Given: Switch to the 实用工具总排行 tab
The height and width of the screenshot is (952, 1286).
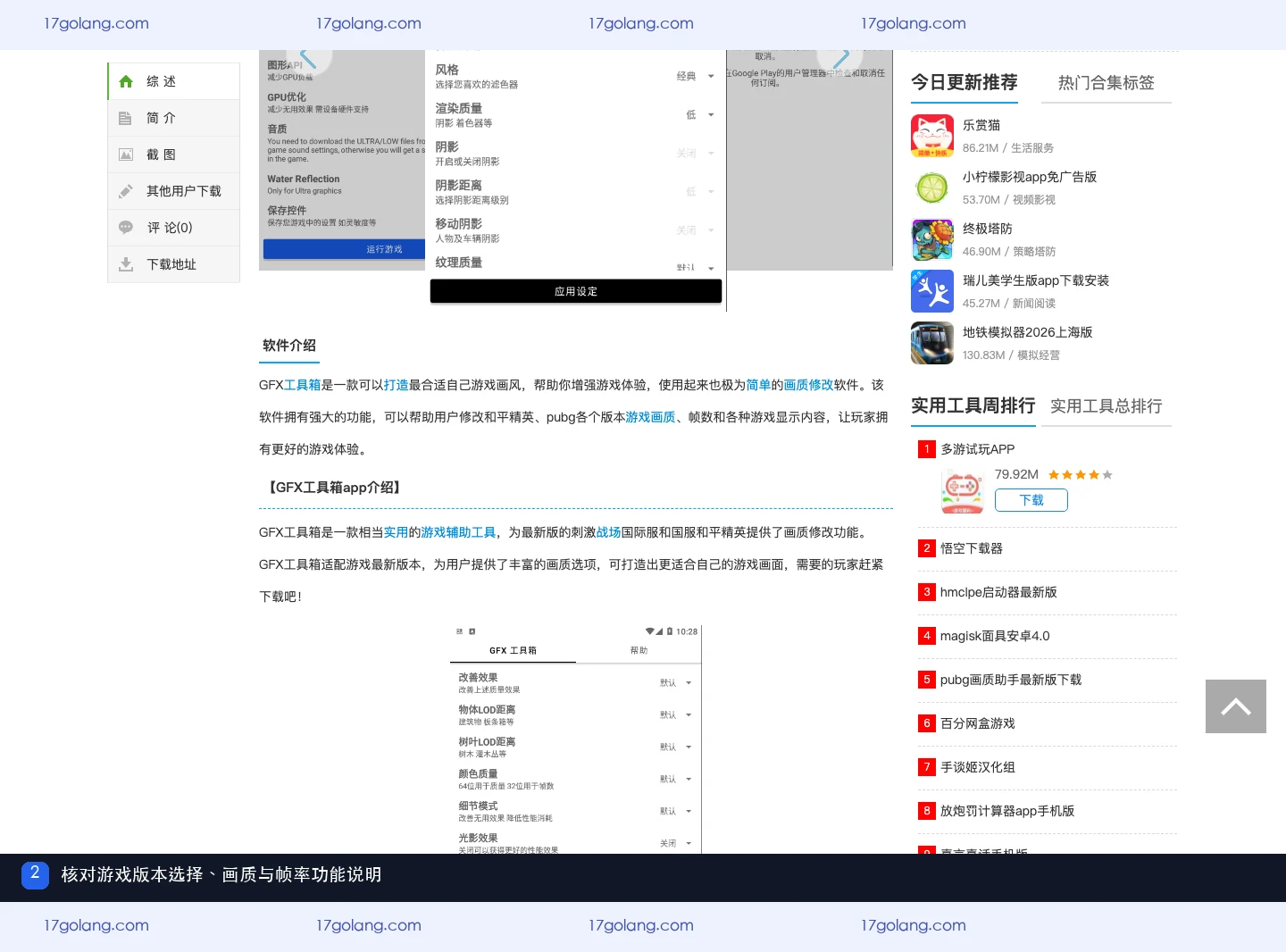Looking at the screenshot, I should click(x=1106, y=406).
